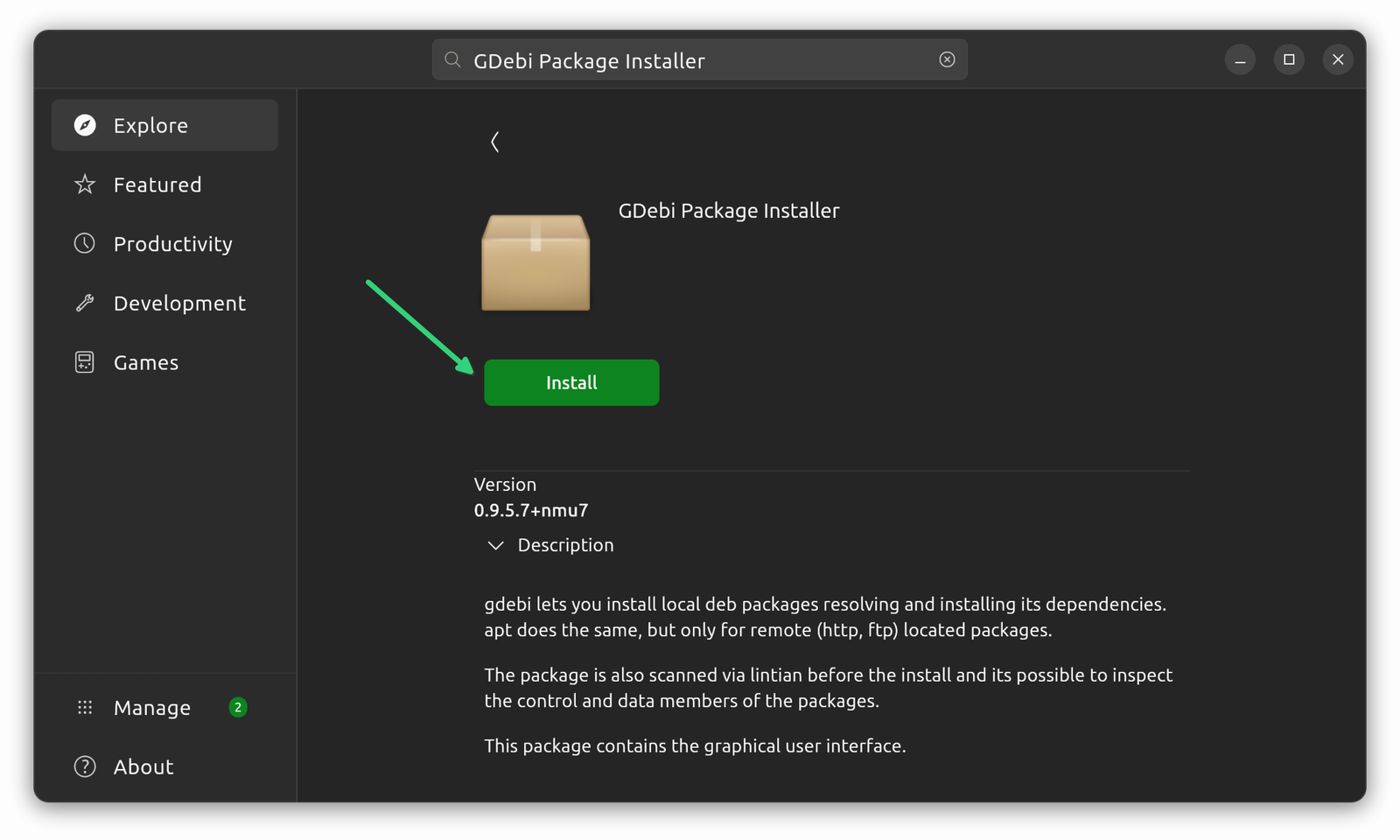The height and width of the screenshot is (840, 1400).
Task: Select the version number 0.9.5.7+nmu7 text
Action: (530, 510)
